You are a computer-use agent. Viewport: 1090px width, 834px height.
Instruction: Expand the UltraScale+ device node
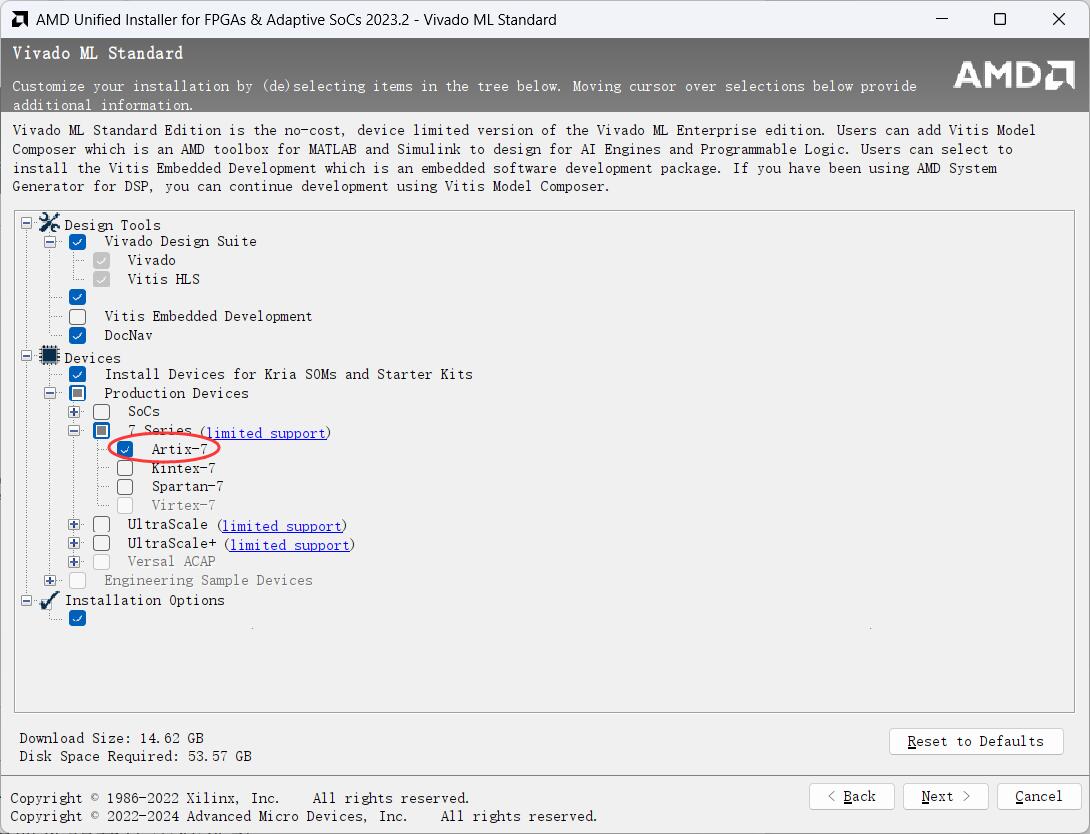74,544
